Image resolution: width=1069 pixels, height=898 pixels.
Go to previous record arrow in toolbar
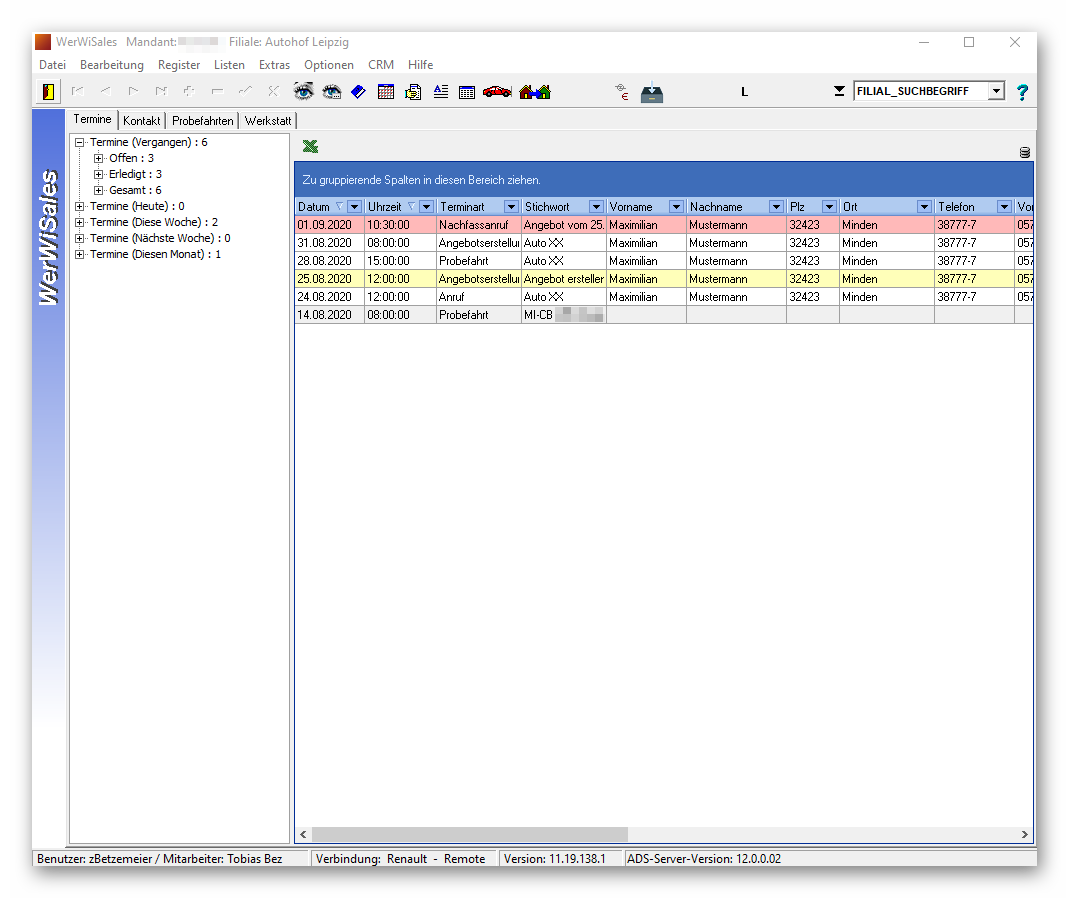point(106,91)
